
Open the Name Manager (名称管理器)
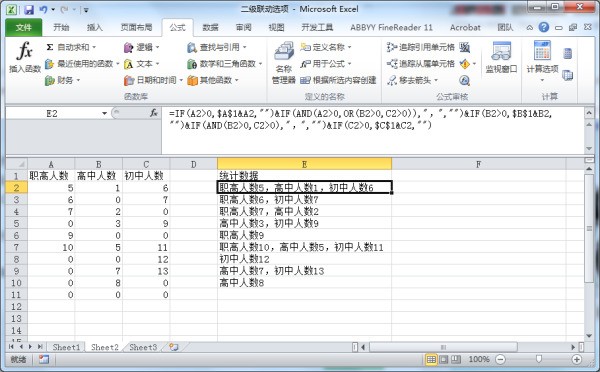tap(284, 62)
